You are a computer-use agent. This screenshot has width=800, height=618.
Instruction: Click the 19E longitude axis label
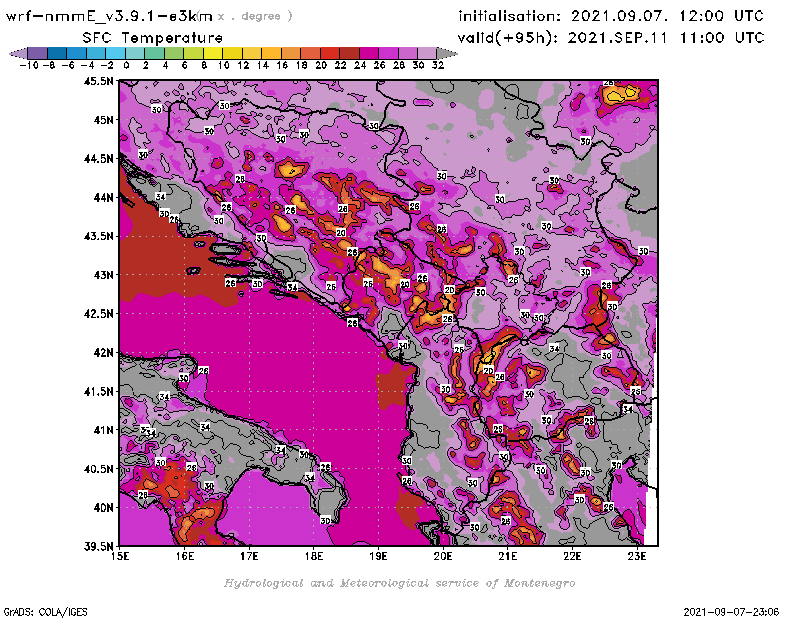point(379,555)
